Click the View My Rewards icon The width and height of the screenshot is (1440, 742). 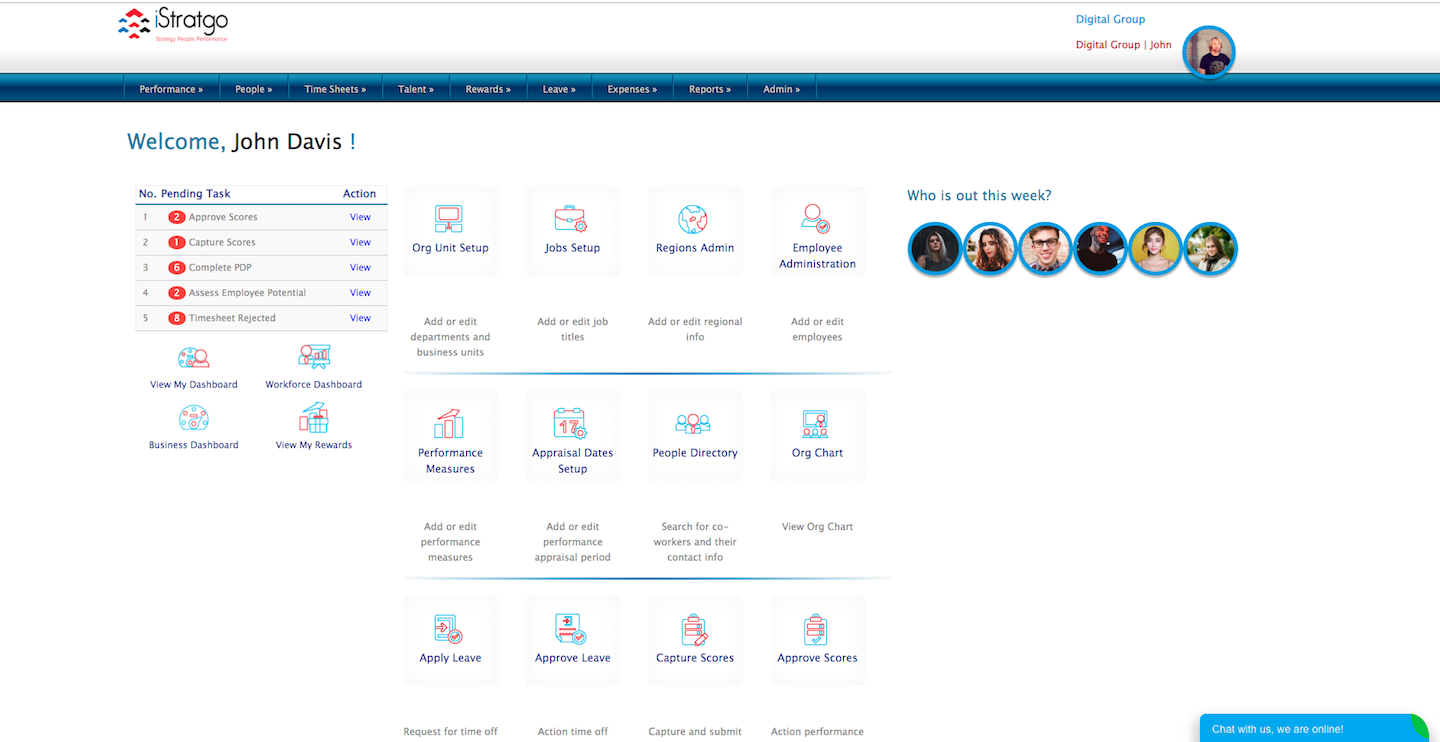pos(314,417)
